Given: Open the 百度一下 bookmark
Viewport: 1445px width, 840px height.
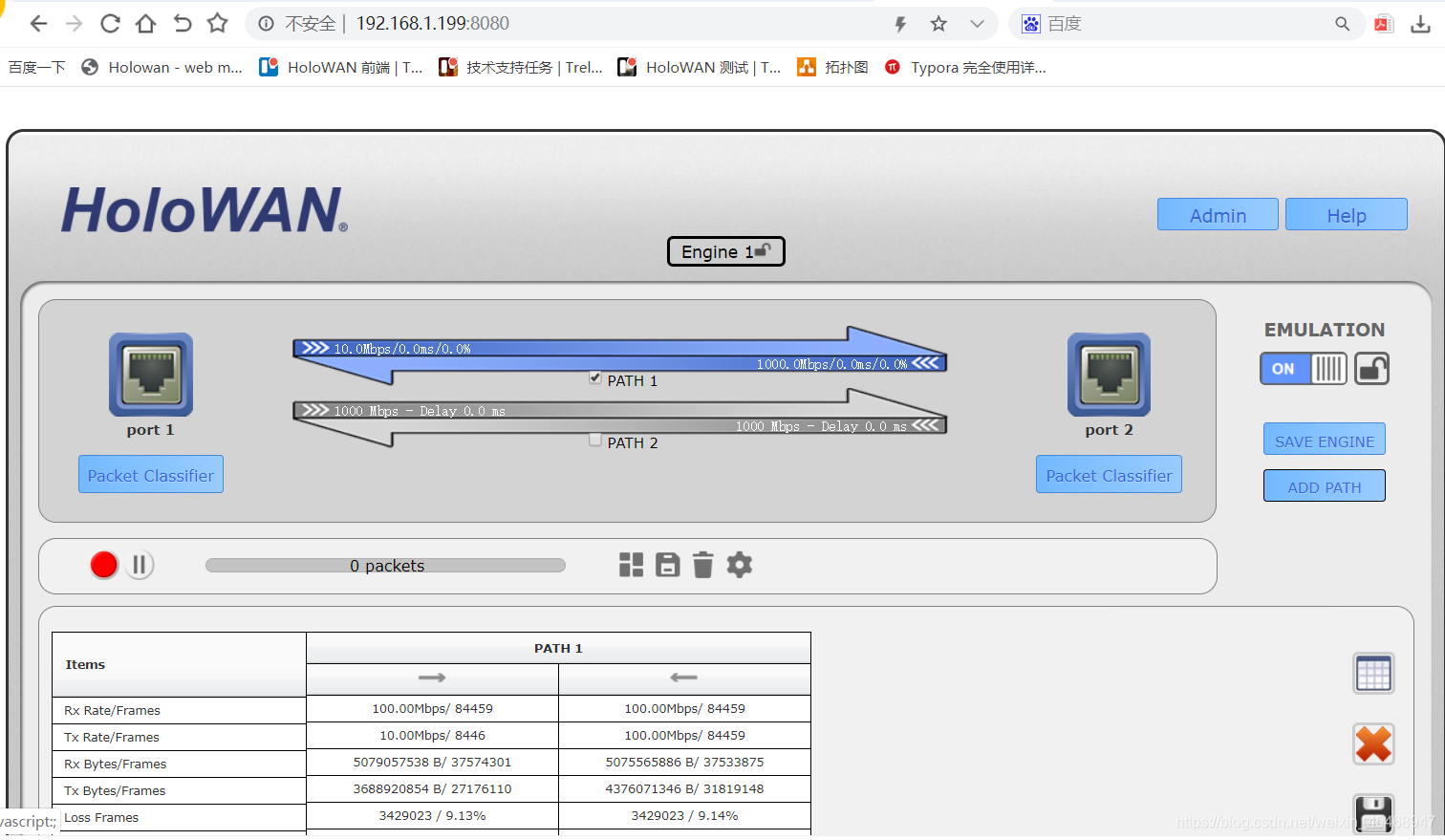Looking at the screenshot, I should (x=36, y=67).
